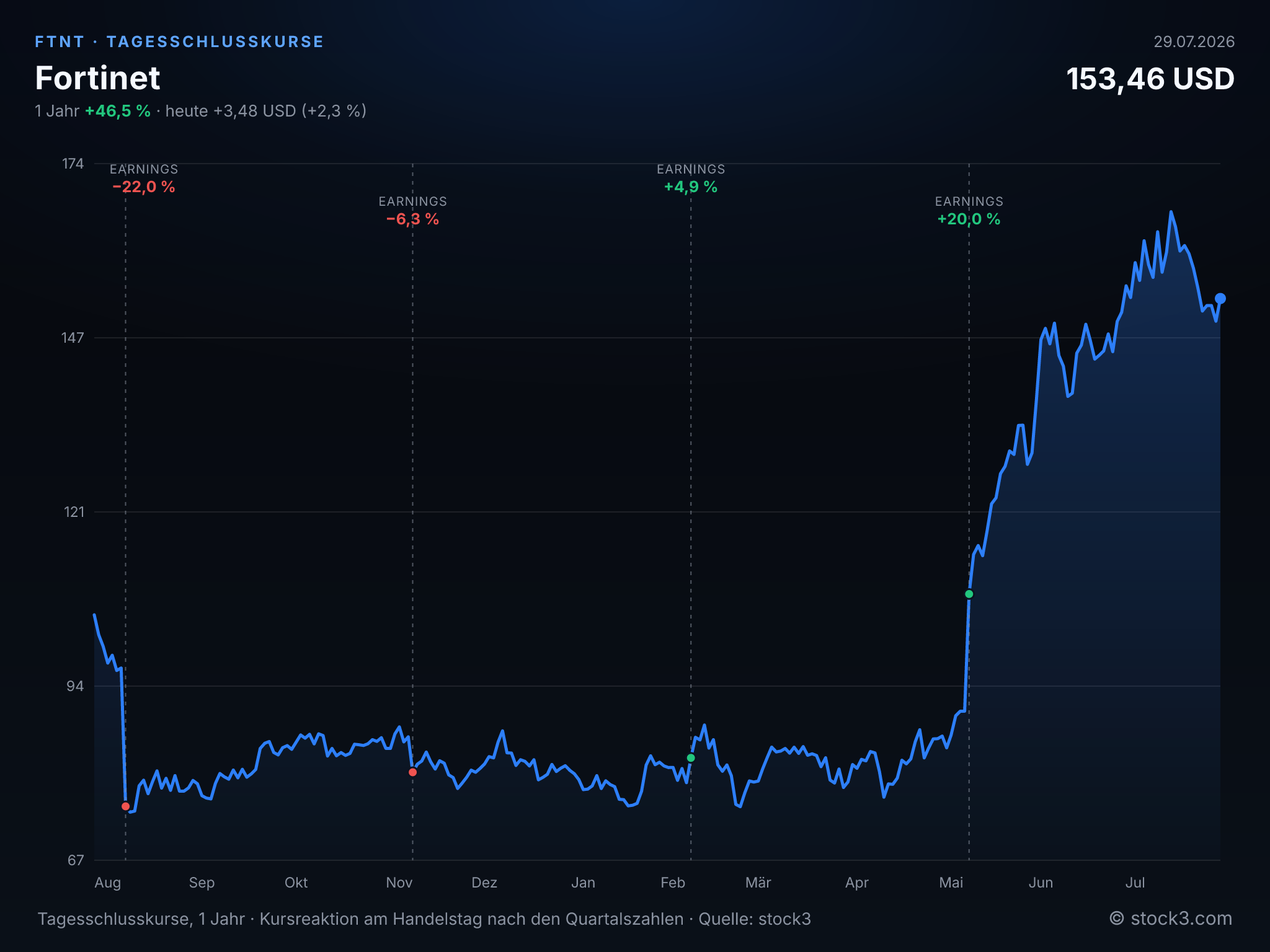The width and height of the screenshot is (1270, 952).
Task: Click the green earnings dot in May
Action: coord(969,594)
